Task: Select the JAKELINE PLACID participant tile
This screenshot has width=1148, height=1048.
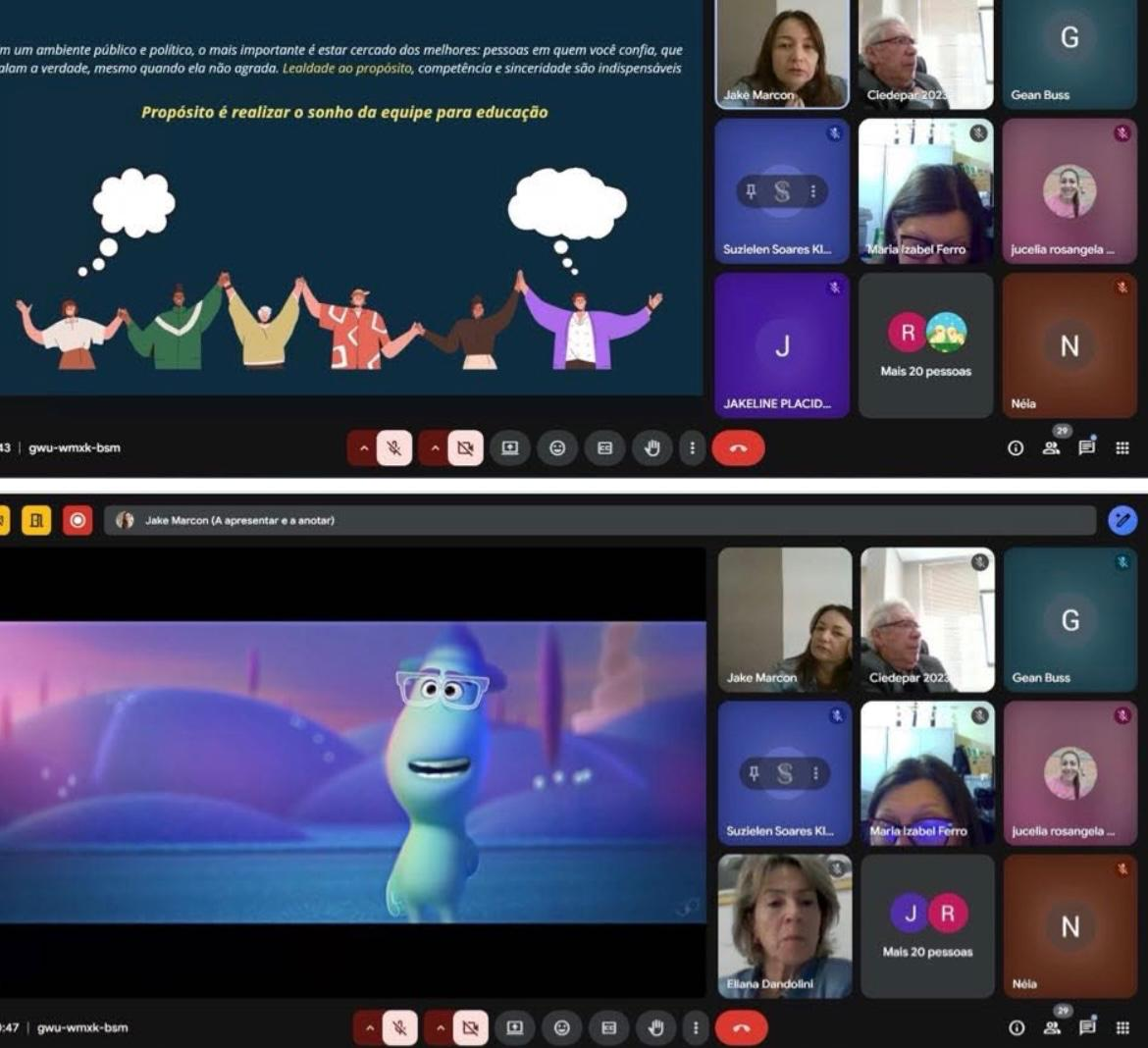Action: coord(782,345)
